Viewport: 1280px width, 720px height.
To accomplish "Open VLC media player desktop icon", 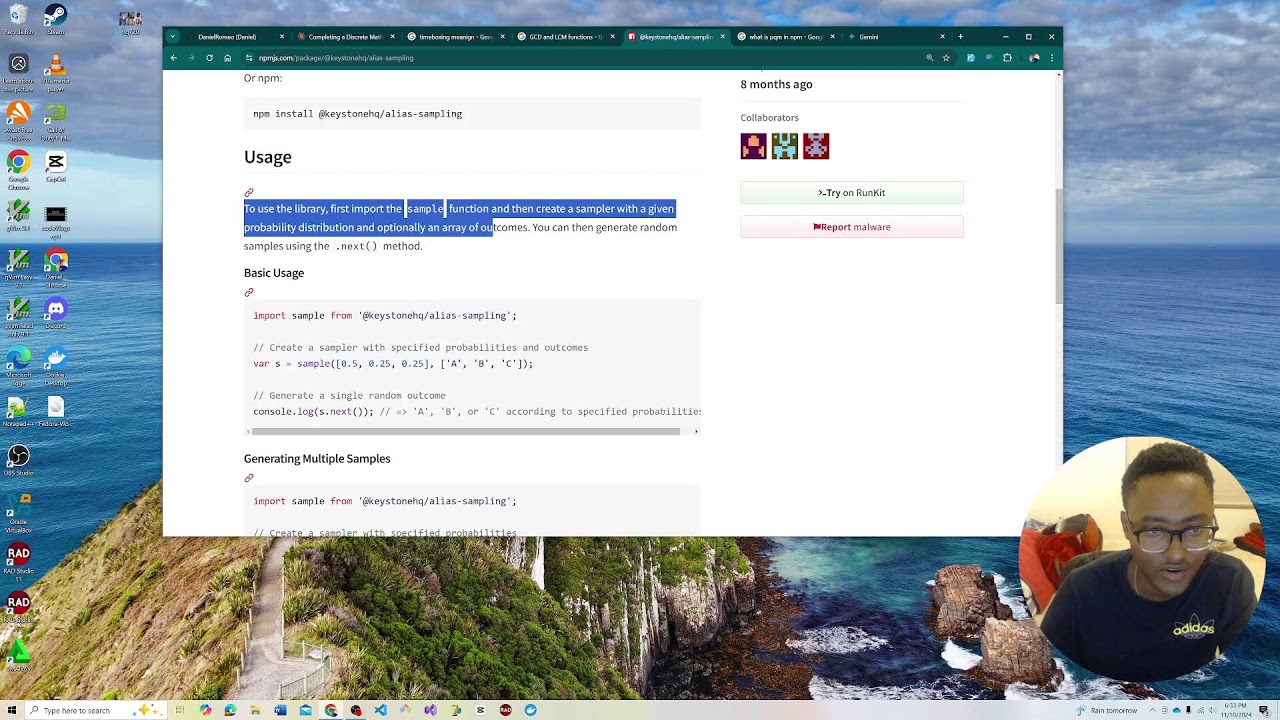I will [56, 70].
